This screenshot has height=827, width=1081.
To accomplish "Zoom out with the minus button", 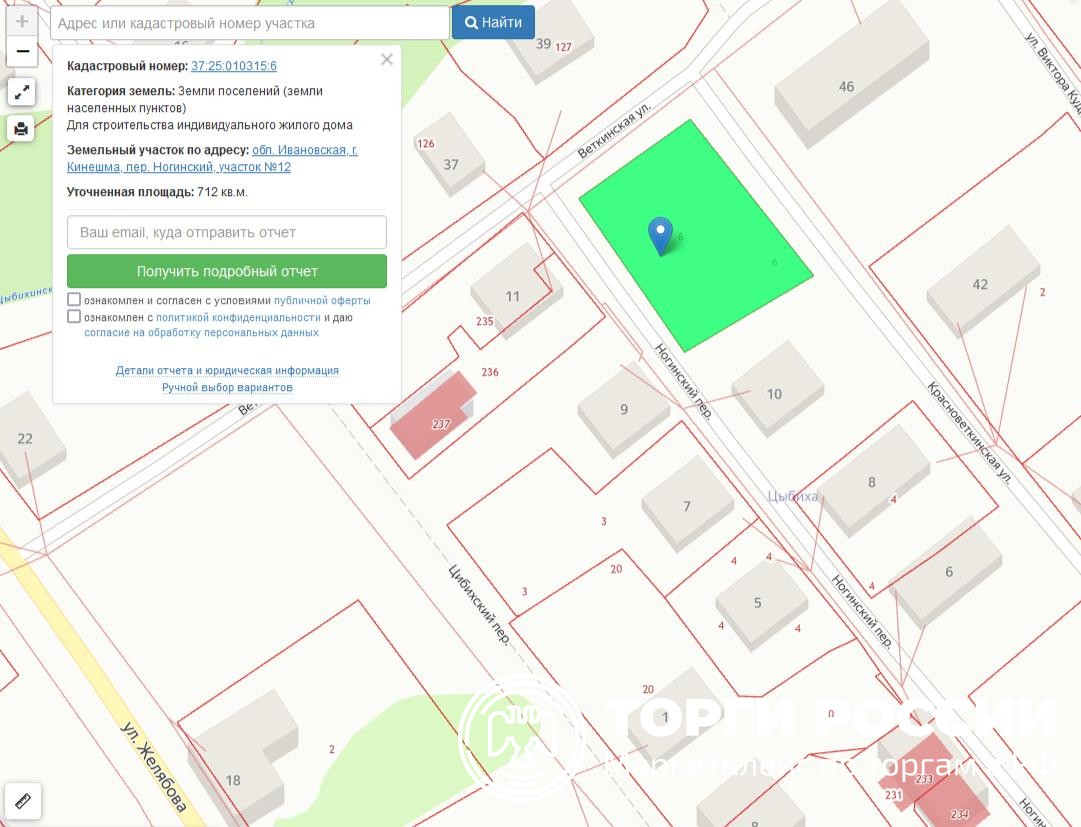I will pos(22,51).
